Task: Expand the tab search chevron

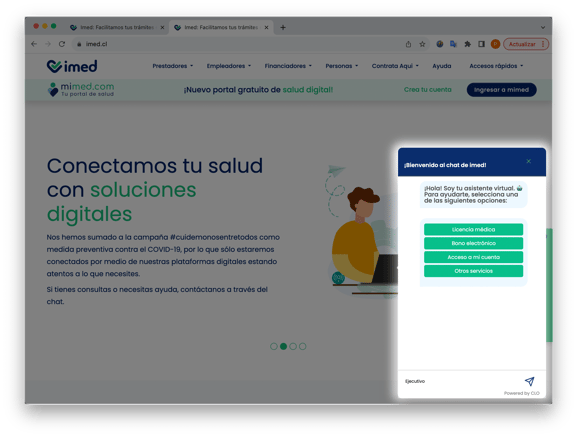Action: tap(543, 28)
